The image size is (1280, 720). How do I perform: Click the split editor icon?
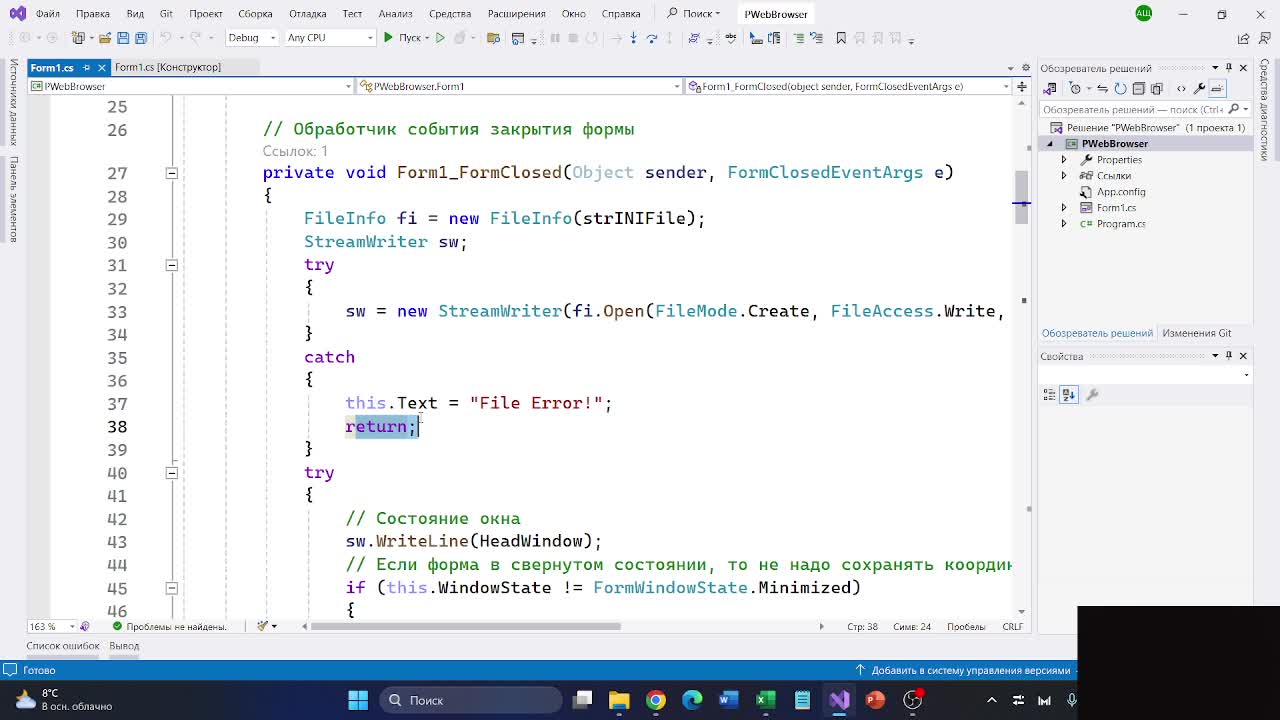(1022, 86)
